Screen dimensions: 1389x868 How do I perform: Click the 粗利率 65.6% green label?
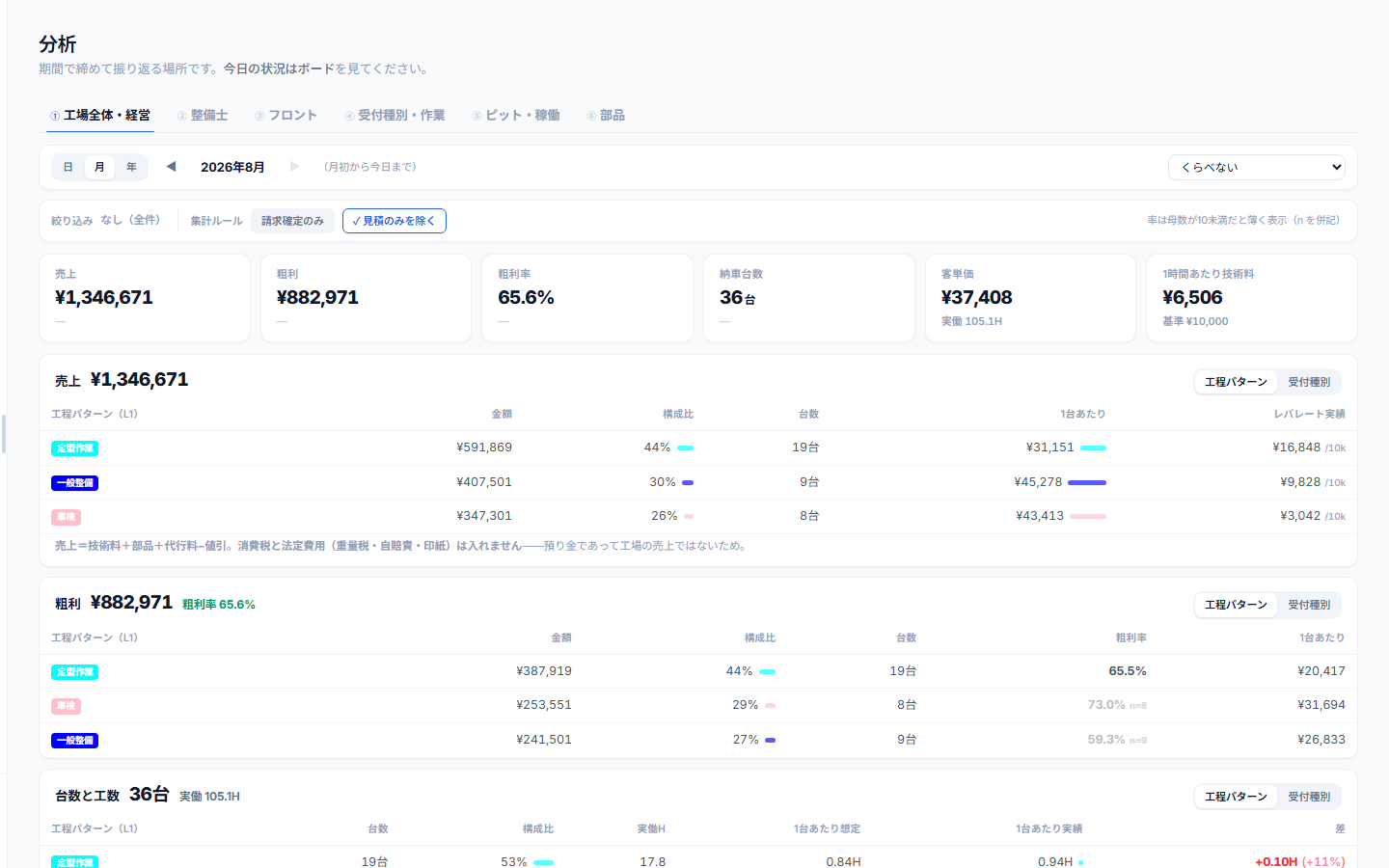[x=219, y=605]
